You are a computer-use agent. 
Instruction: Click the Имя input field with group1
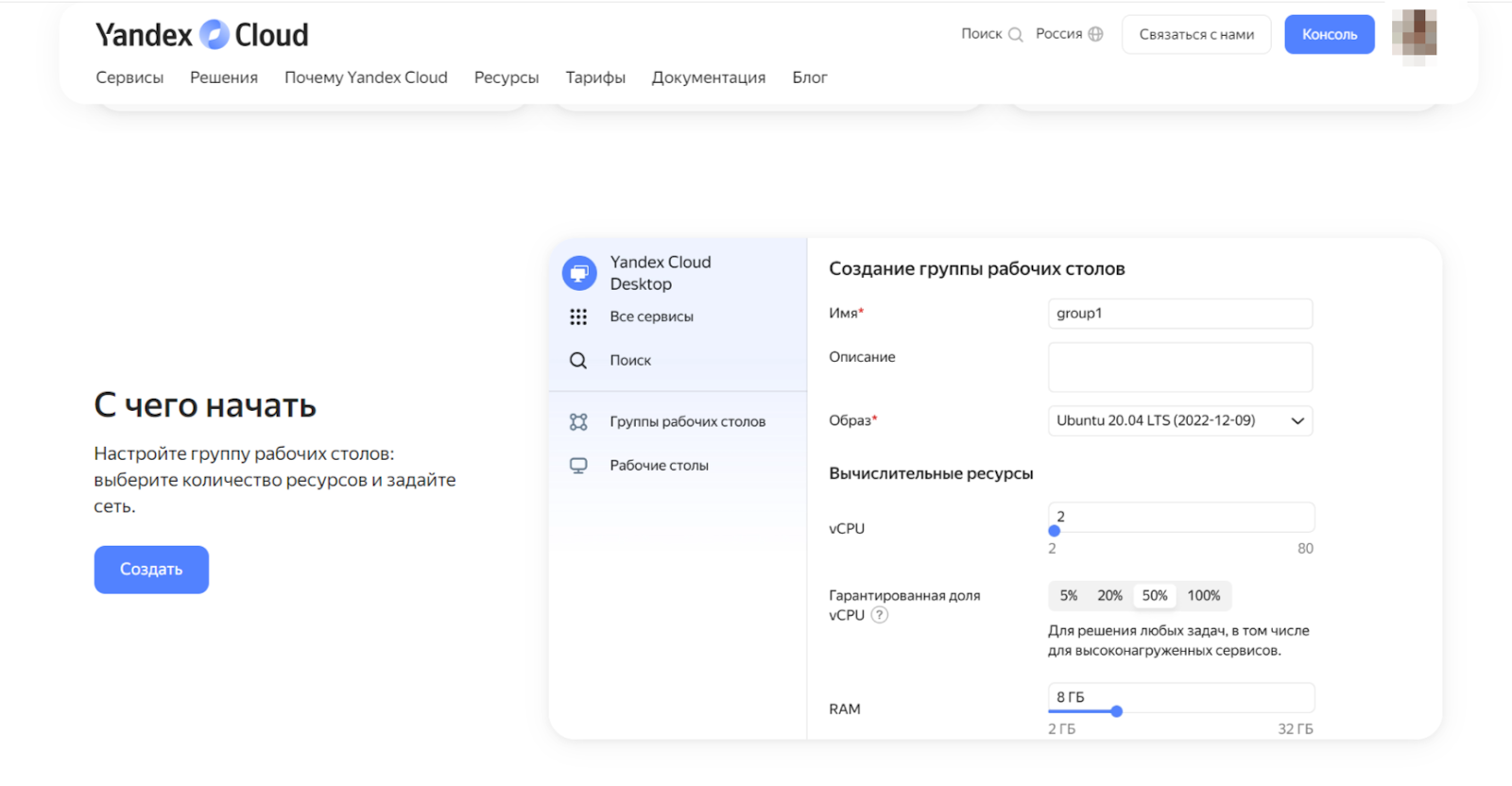tap(1180, 314)
